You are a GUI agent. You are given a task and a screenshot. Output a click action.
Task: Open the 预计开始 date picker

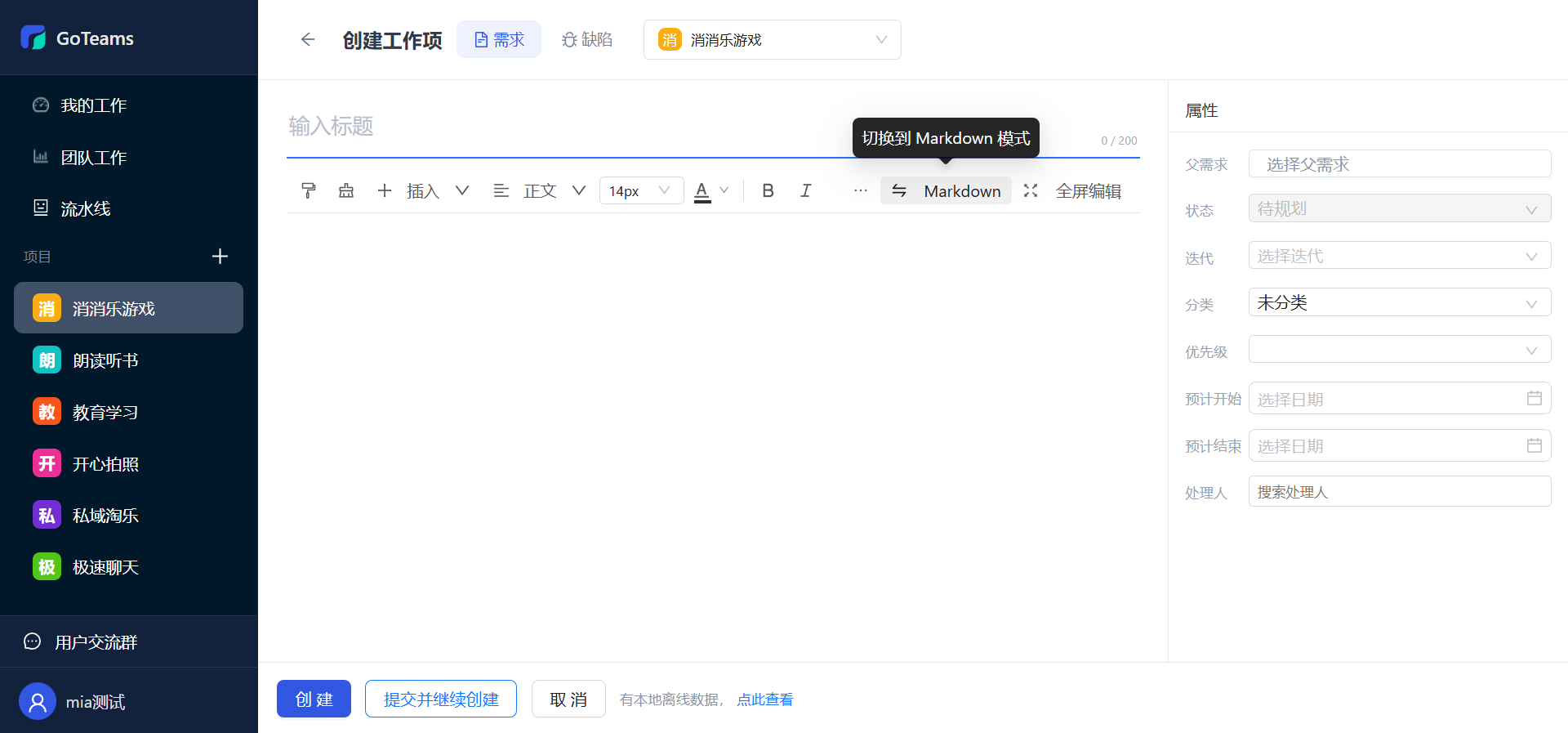[x=1400, y=399]
